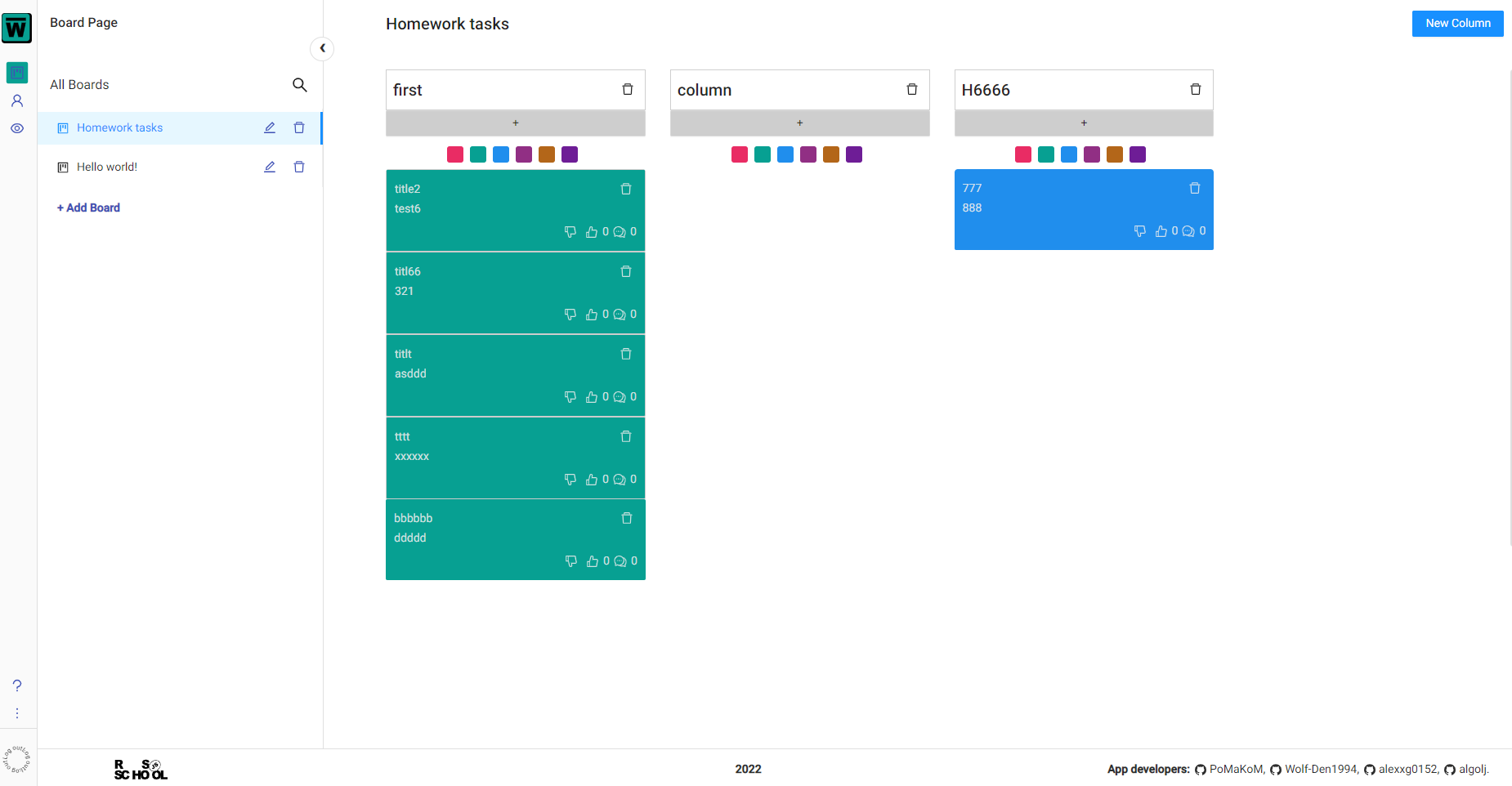Delete the 'first' column
Viewport: 1512px width, 786px height.
[x=628, y=89]
